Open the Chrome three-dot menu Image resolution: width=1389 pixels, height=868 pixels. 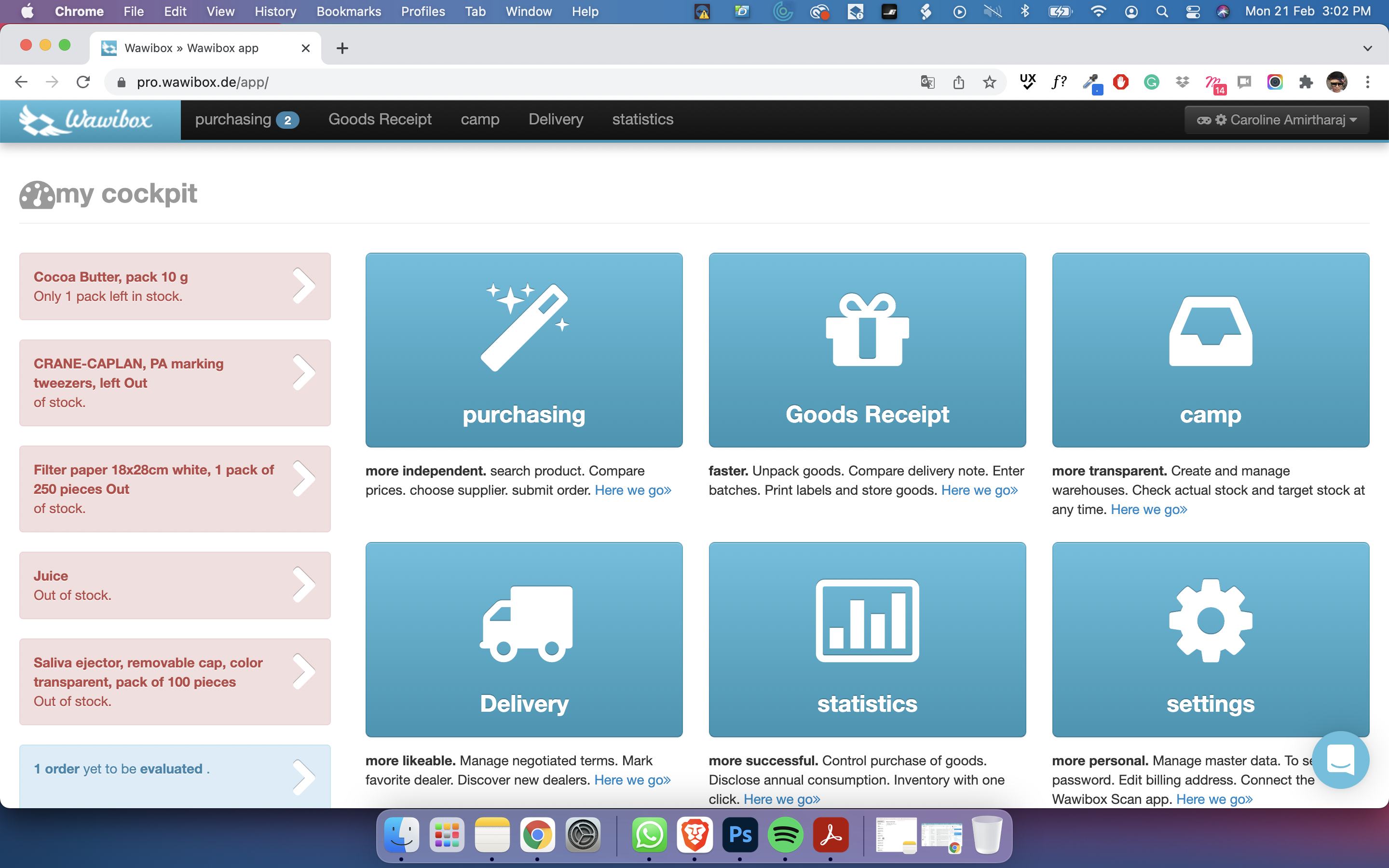pyautogui.click(x=1368, y=82)
